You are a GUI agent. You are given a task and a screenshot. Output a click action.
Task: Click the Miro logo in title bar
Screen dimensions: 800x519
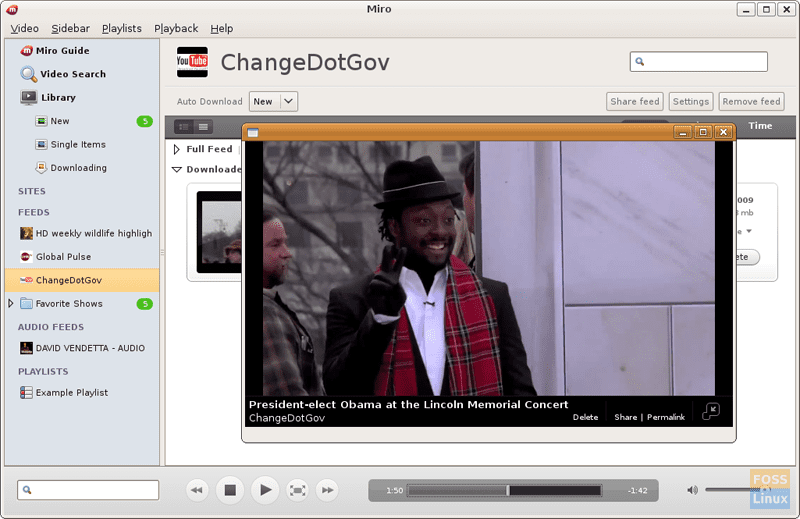(x=12, y=9)
